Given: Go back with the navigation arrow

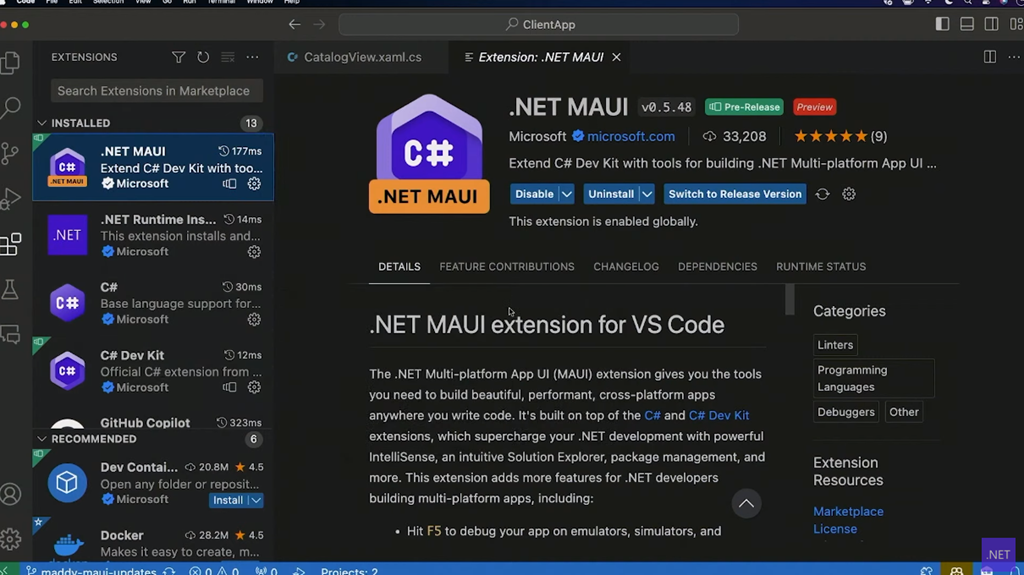Looking at the screenshot, I should point(295,25).
